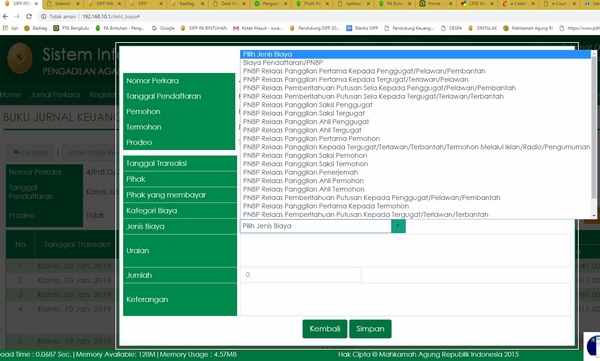Switch to the SIPP MA browser tab
The image size is (600, 361).
point(104,4)
